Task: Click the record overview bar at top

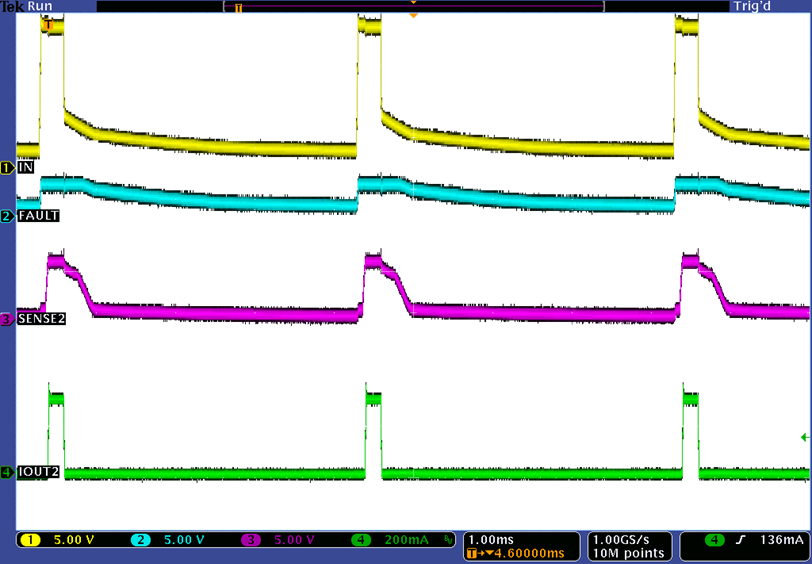Action: pos(413,6)
